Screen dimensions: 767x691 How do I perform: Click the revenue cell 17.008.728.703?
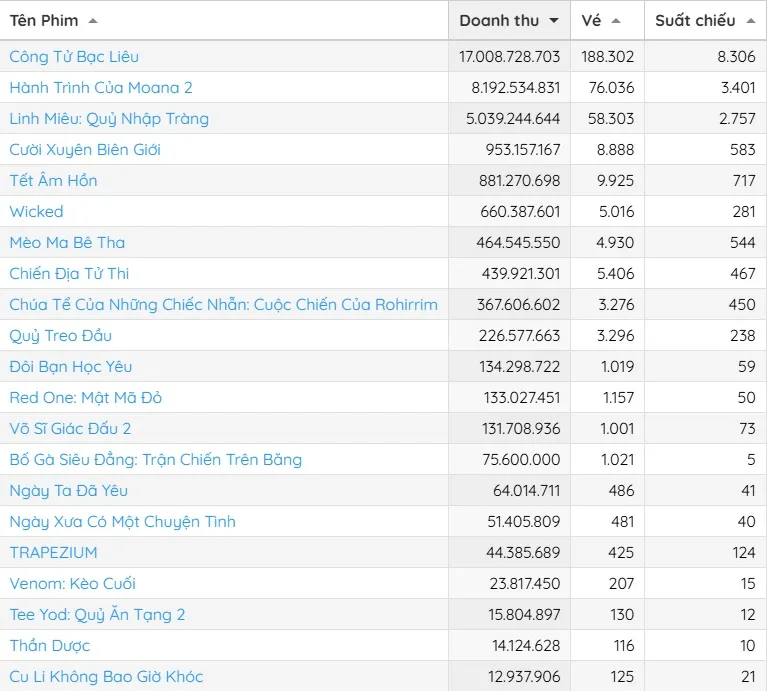click(510, 57)
